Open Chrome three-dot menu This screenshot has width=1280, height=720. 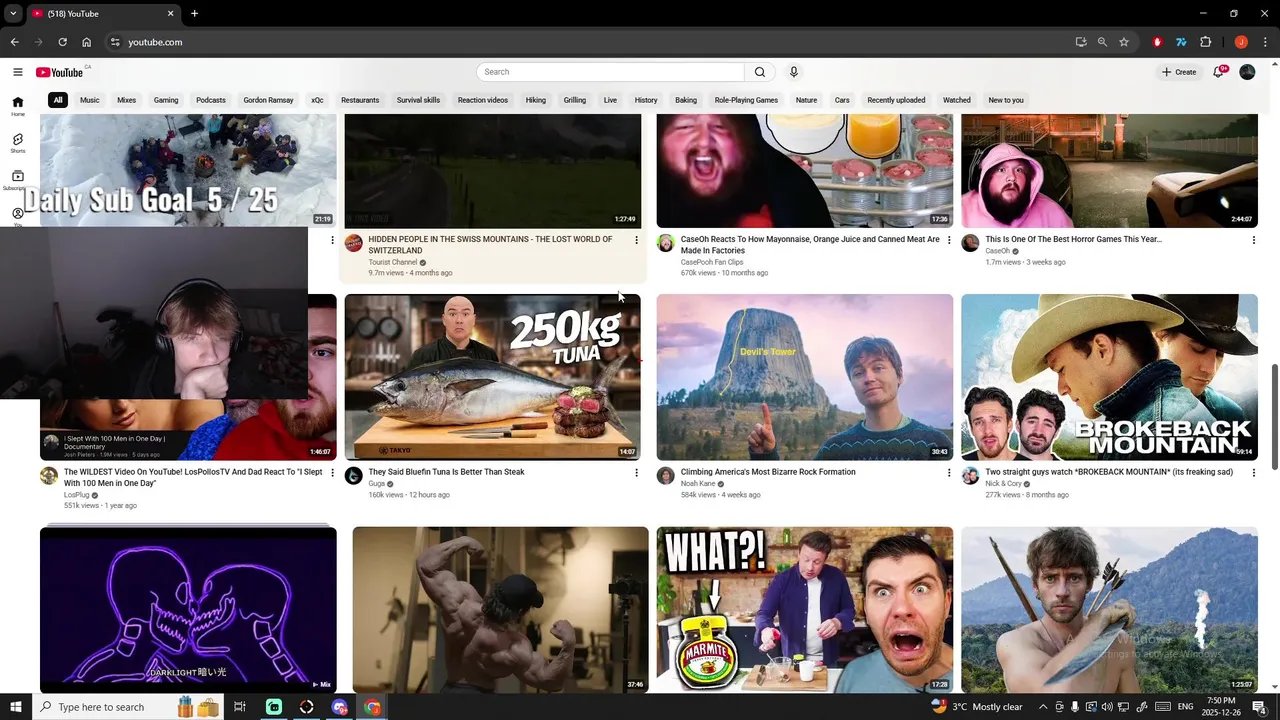coord(1265,42)
